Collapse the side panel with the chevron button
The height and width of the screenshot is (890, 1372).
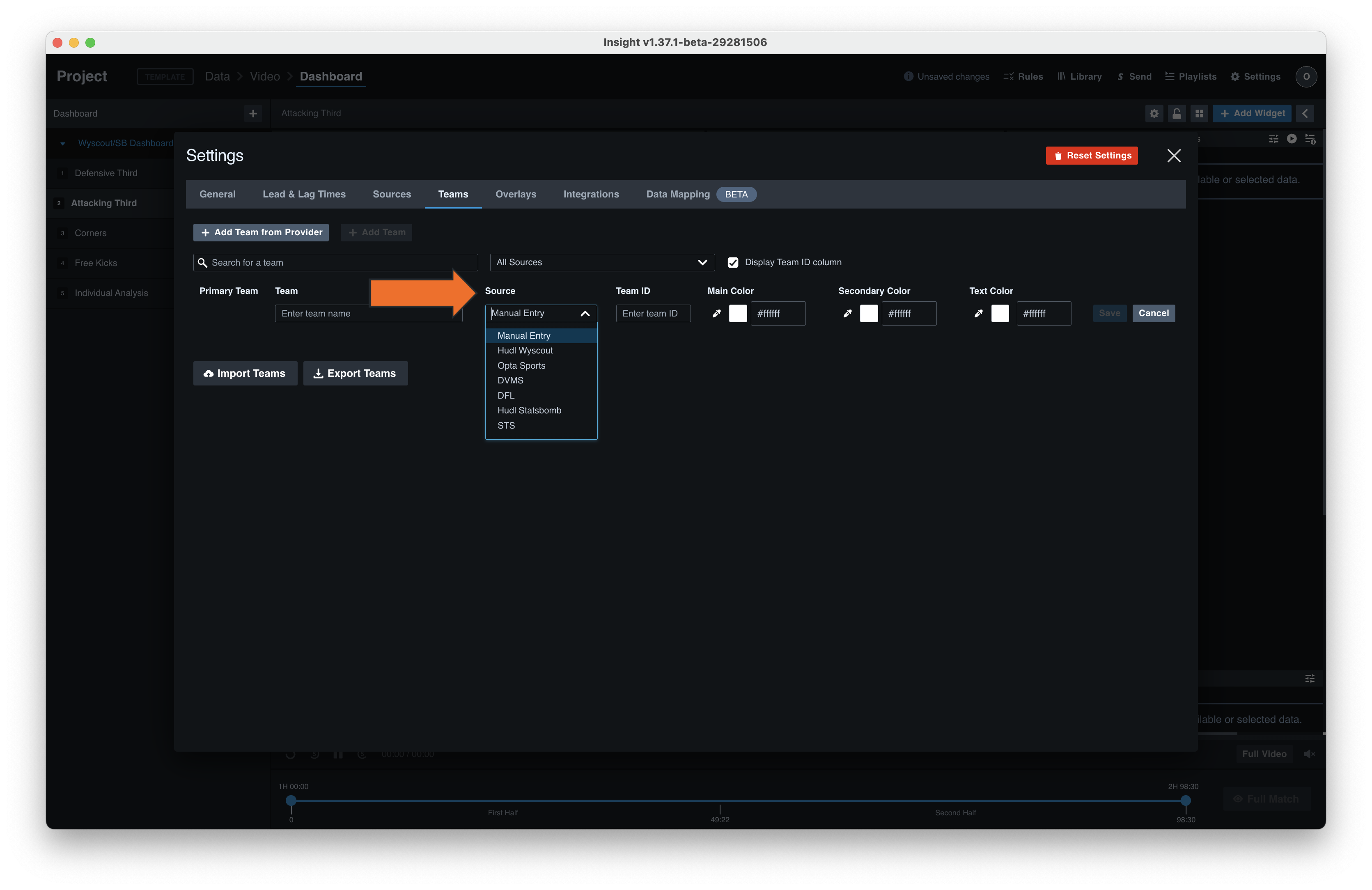point(1305,114)
